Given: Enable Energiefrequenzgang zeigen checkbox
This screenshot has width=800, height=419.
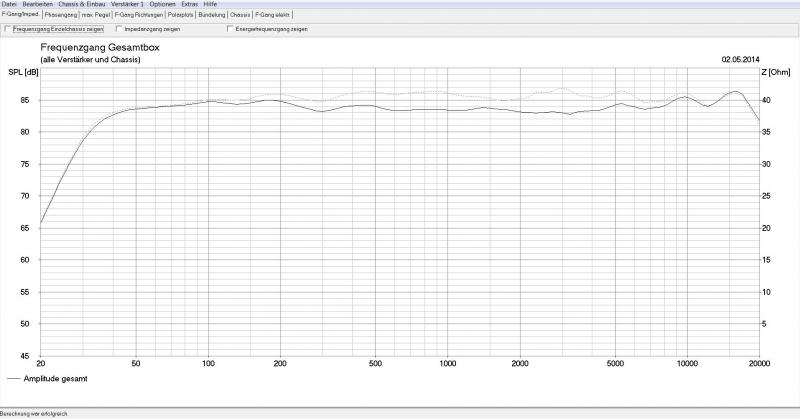Looking at the screenshot, I should tap(230, 29).
